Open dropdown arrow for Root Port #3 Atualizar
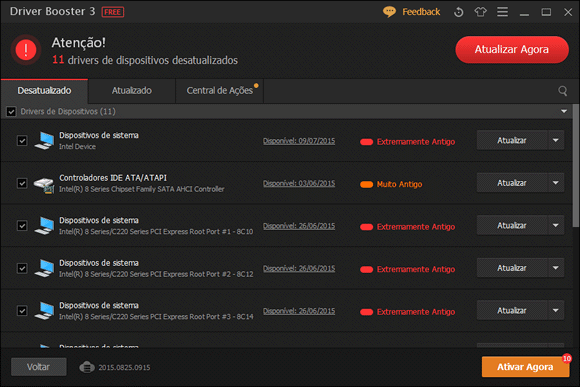The height and width of the screenshot is (387, 580). (556, 310)
